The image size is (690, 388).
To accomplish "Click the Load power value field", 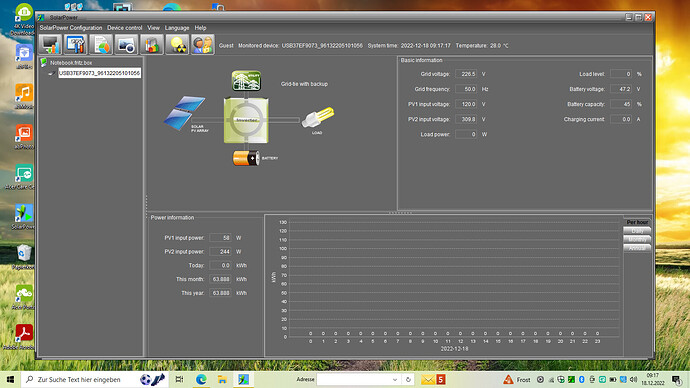I will (x=466, y=134).
